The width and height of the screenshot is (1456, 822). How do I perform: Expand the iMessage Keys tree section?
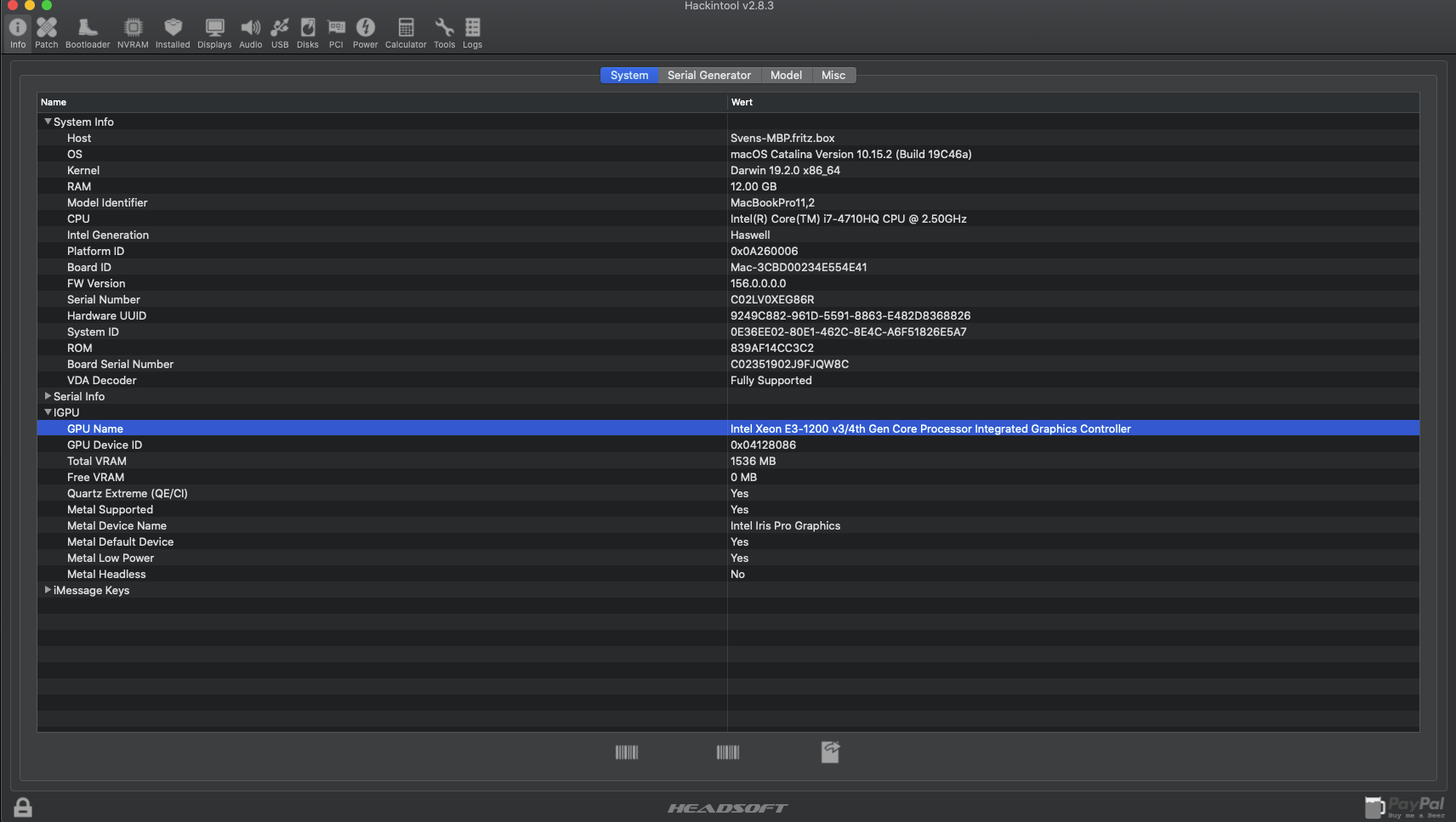tap(48, 590)
